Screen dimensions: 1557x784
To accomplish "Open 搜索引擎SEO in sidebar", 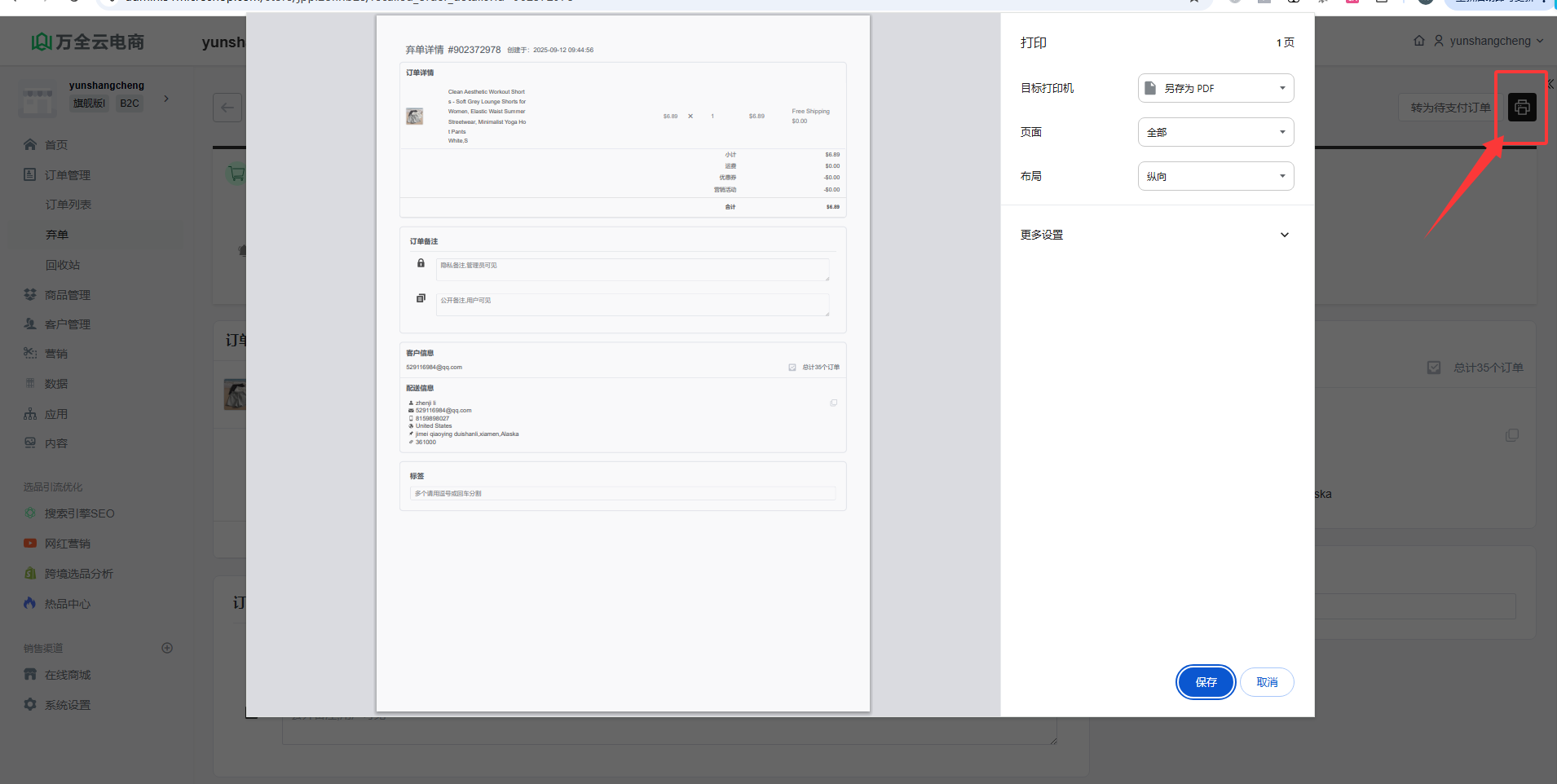I will [79, 513].
